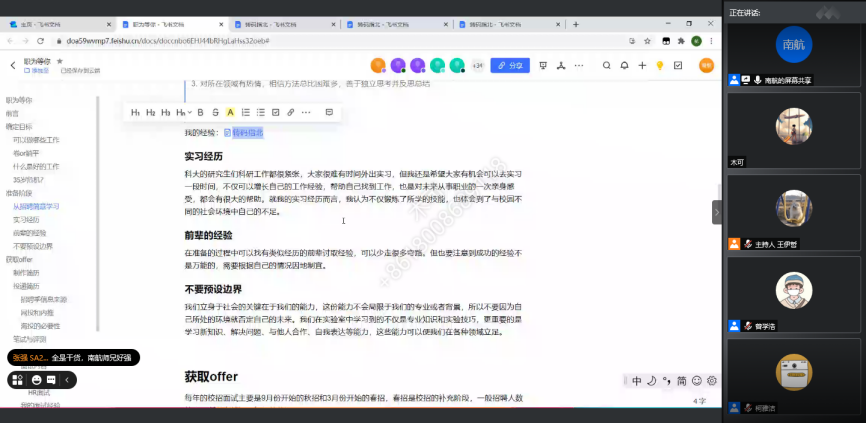Insert a checkbox task list item
The image size is (866, 423).
pyautogui.click(x=276, y=112)
